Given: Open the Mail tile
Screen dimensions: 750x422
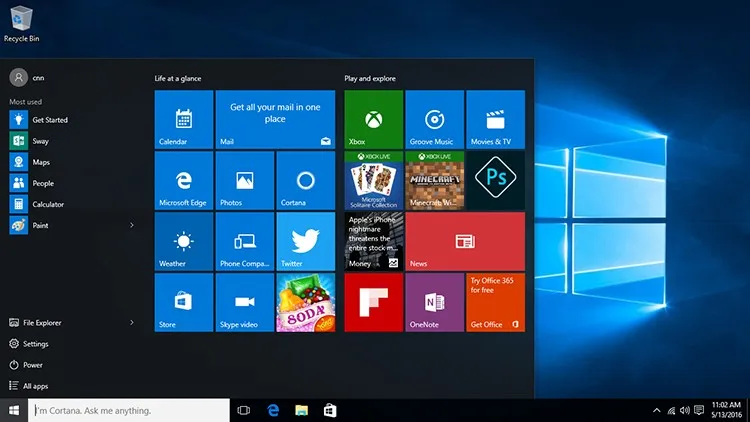Looking at the screenshot, I should 275,119.
